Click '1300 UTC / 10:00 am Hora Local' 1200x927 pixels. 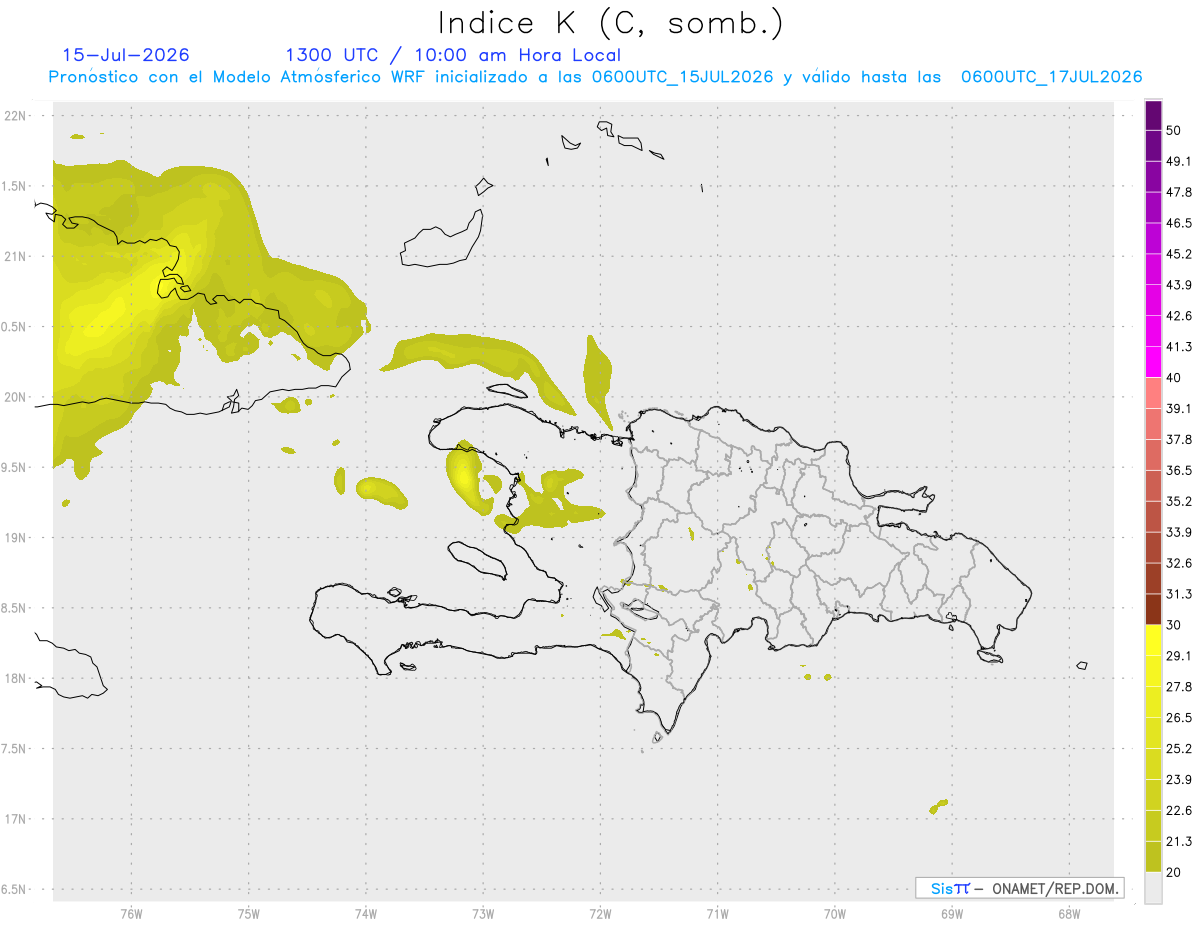point(453,55)
